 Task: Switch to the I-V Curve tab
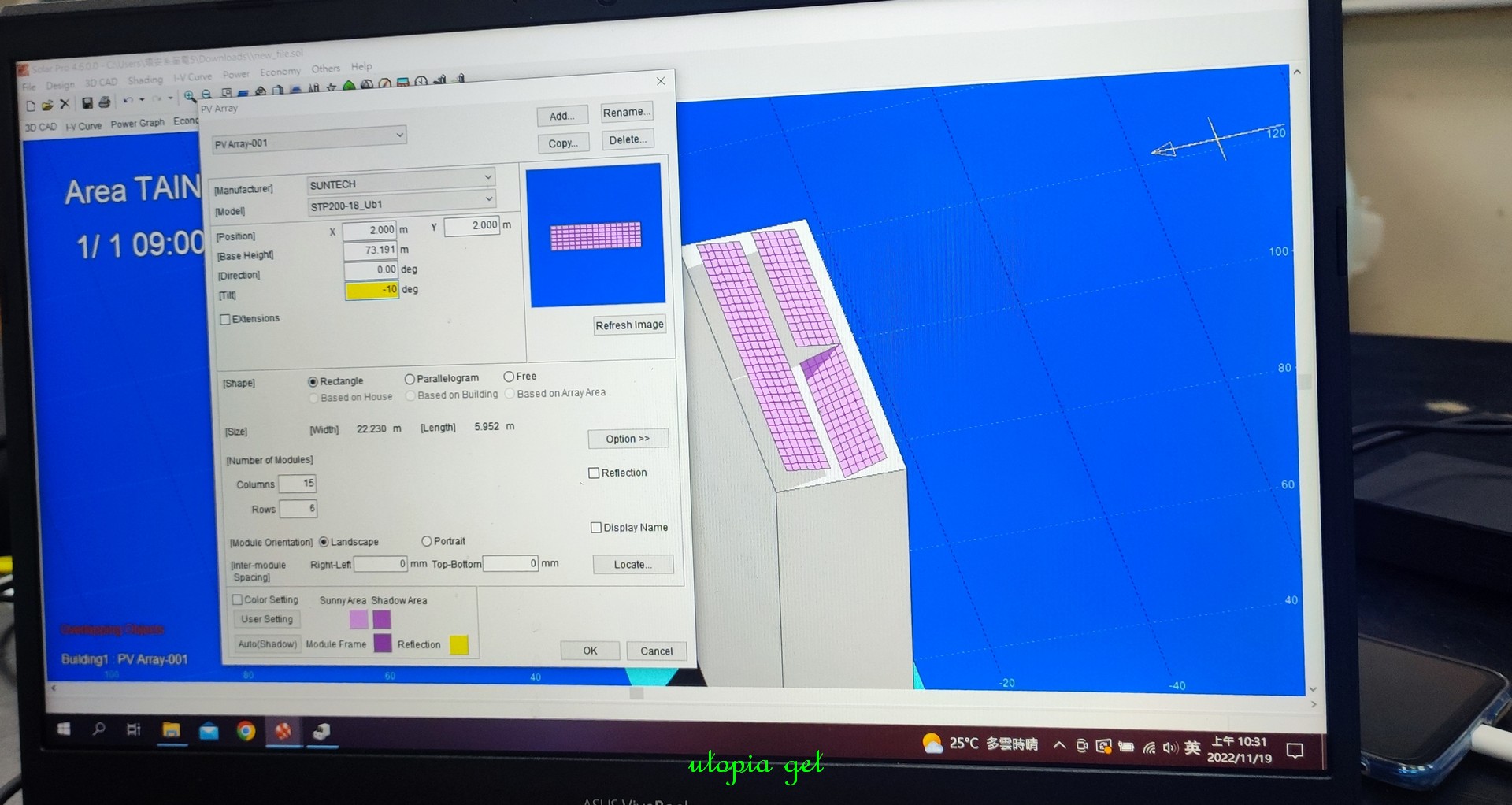point(83,126)
